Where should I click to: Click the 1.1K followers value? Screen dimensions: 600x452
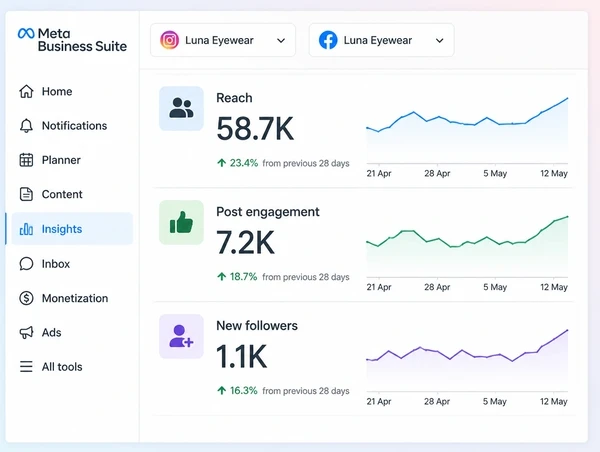(241, 356)
